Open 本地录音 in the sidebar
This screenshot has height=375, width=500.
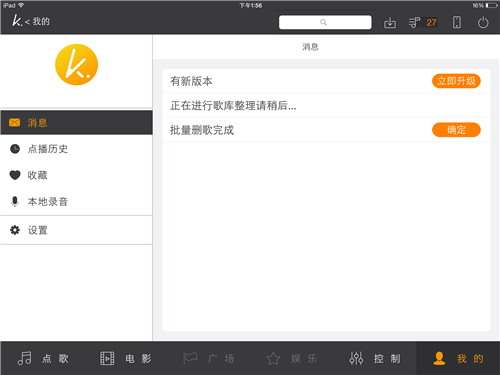point(76,201)
